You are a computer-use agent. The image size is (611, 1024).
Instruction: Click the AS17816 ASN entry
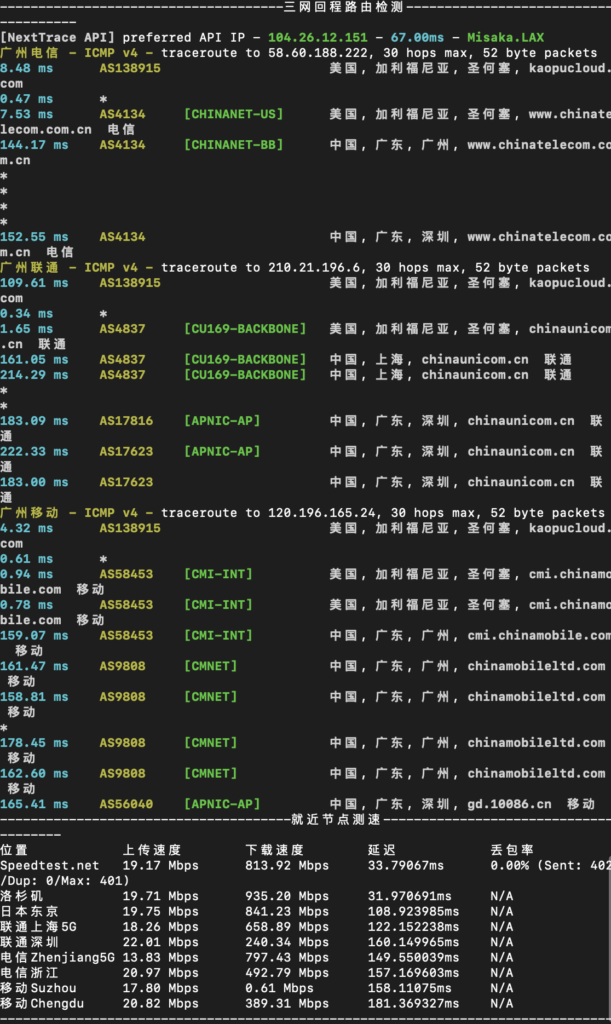tap(126, 421)
